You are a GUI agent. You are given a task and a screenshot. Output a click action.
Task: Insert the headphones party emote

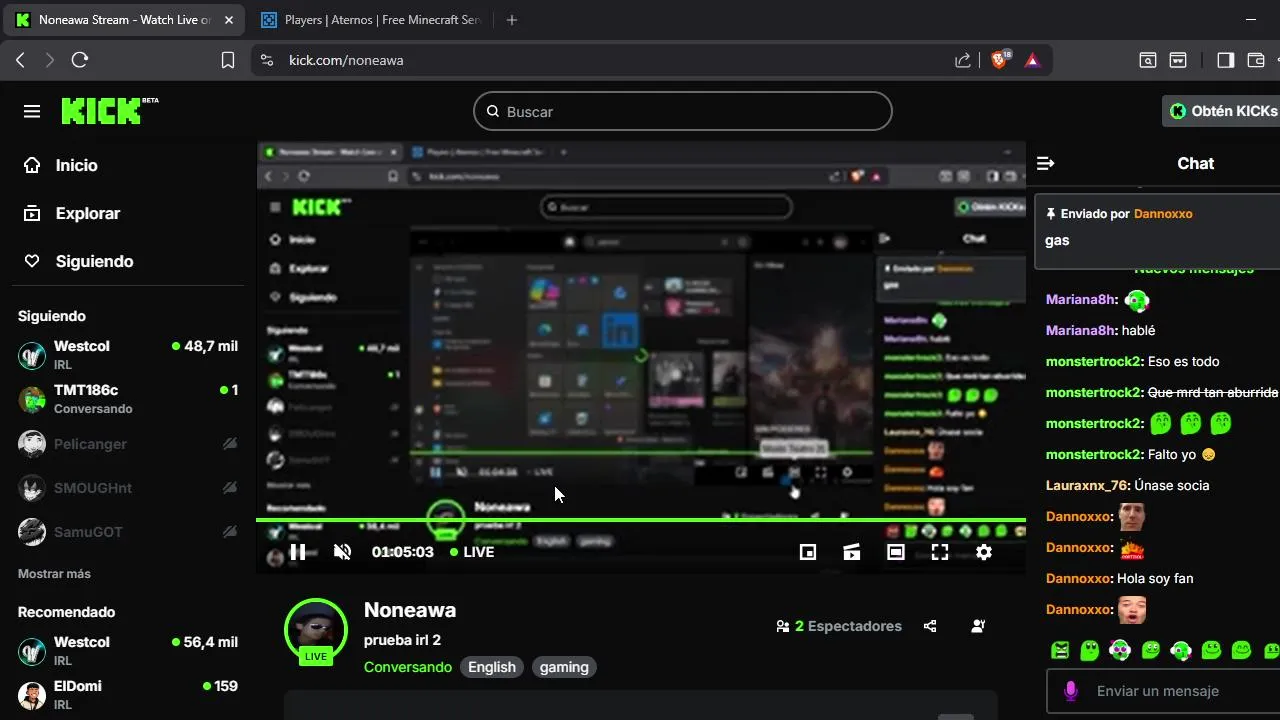[1120, 651]
